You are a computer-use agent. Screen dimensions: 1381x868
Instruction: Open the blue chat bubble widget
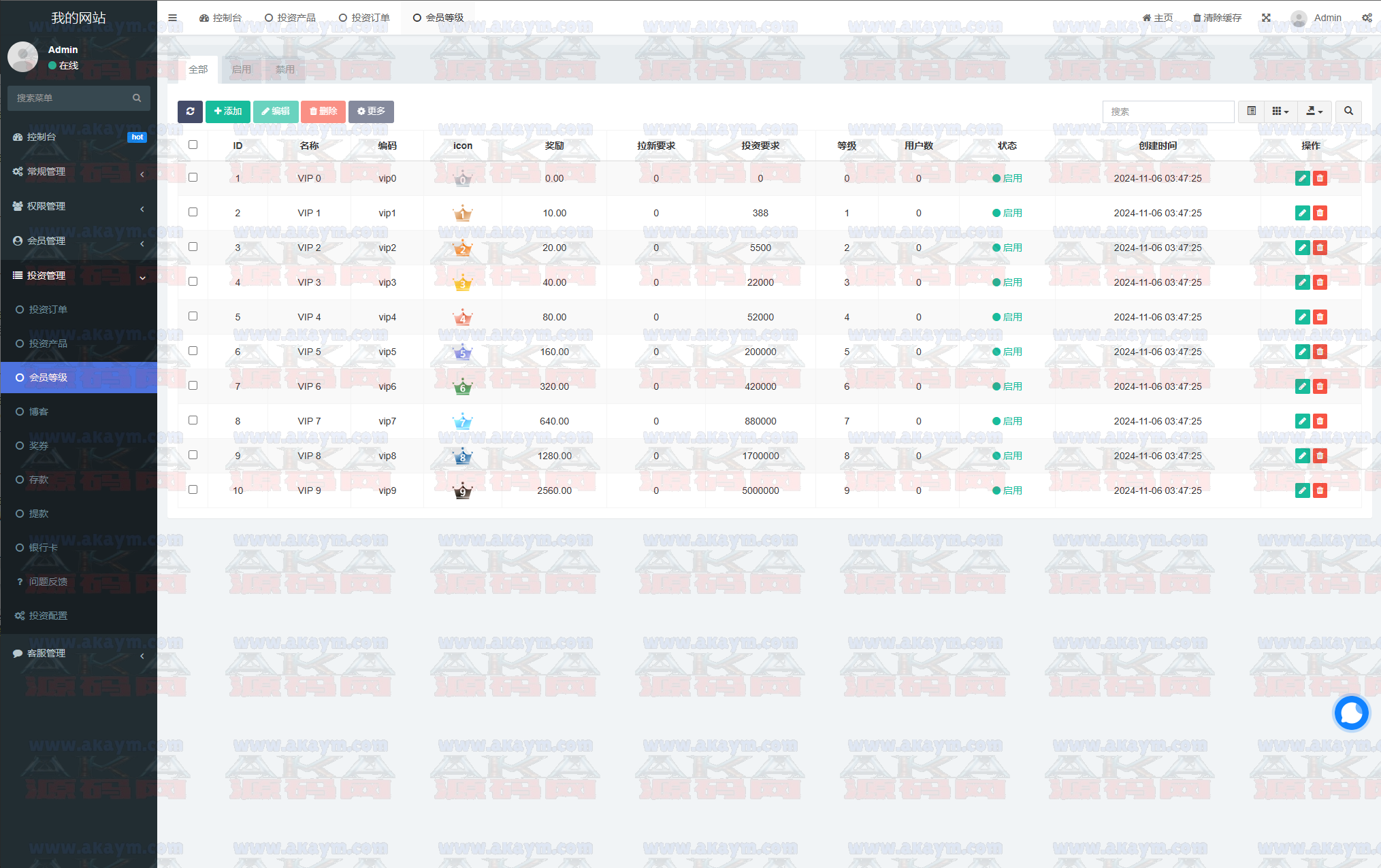coord(1351,713)
